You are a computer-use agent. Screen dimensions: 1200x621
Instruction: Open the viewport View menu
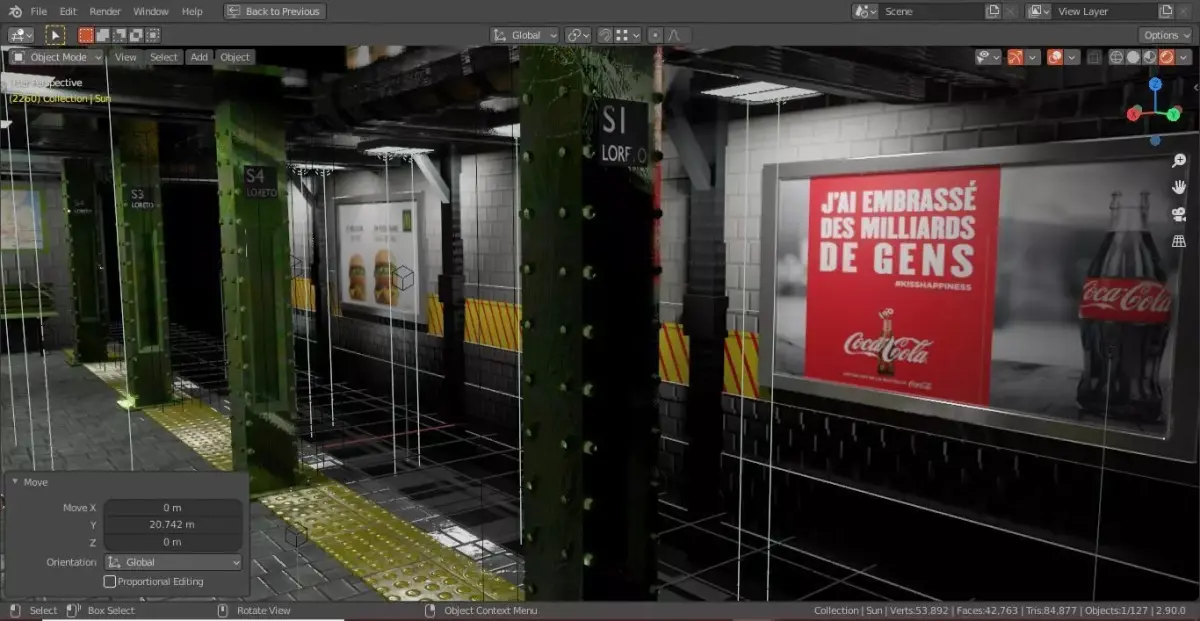tap(126, 57)
